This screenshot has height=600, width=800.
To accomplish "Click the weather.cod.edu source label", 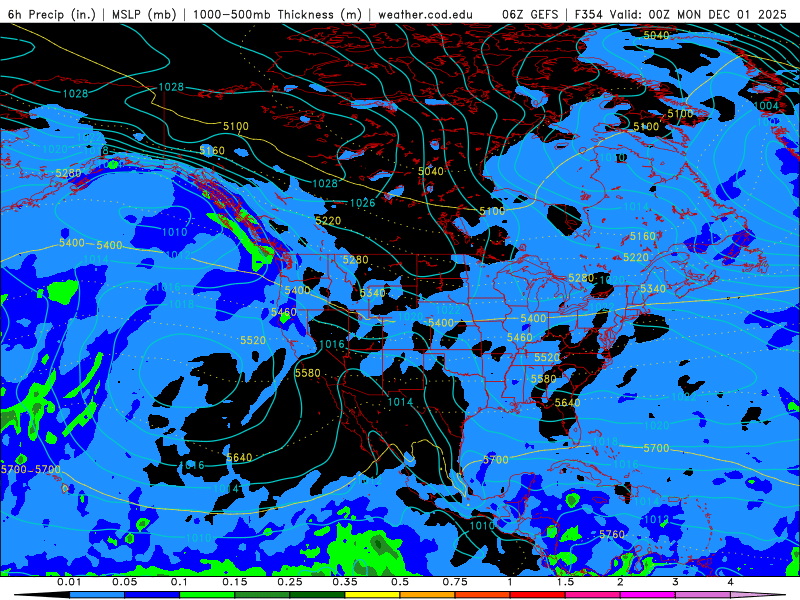I will (426, 14).
